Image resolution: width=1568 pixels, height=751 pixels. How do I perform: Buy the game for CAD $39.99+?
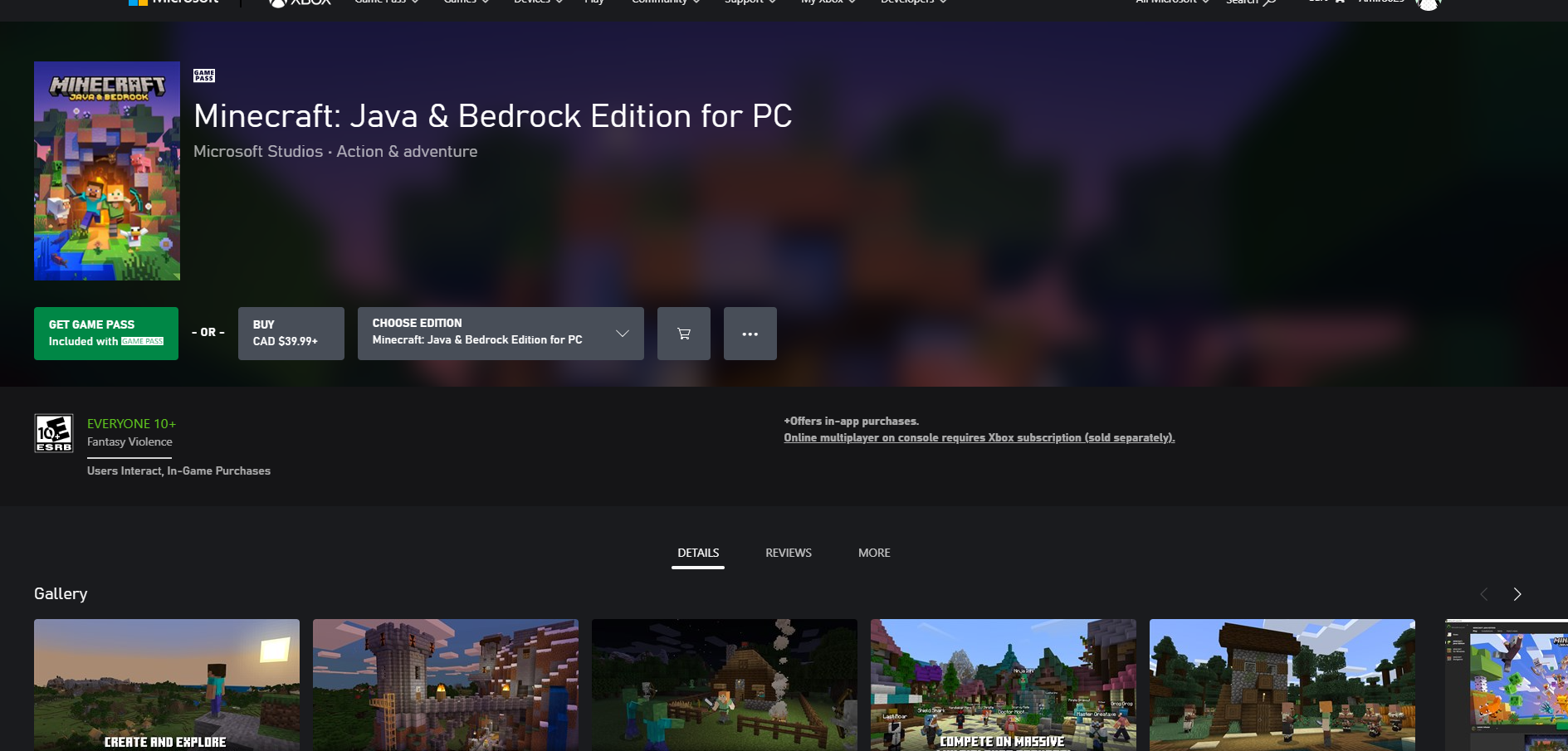pyautogui.click(x=291, y=334)
